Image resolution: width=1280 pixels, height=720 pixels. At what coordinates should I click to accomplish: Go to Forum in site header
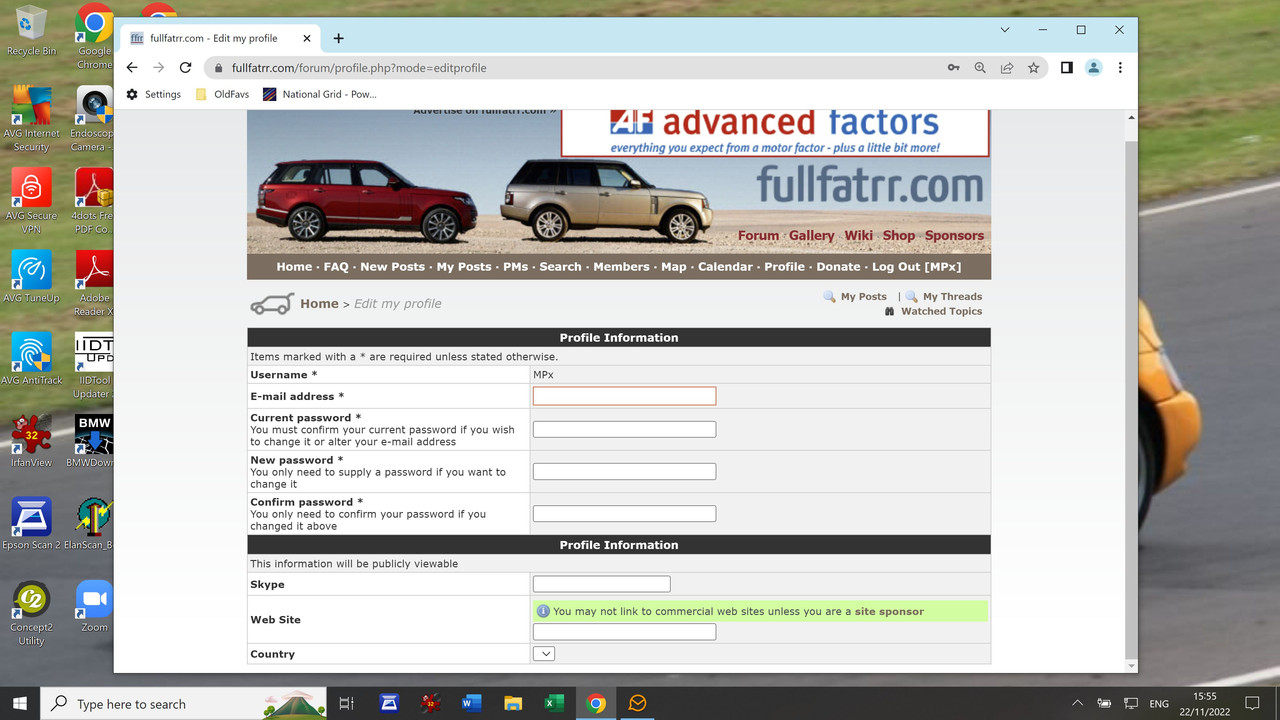tap(758, 236)
